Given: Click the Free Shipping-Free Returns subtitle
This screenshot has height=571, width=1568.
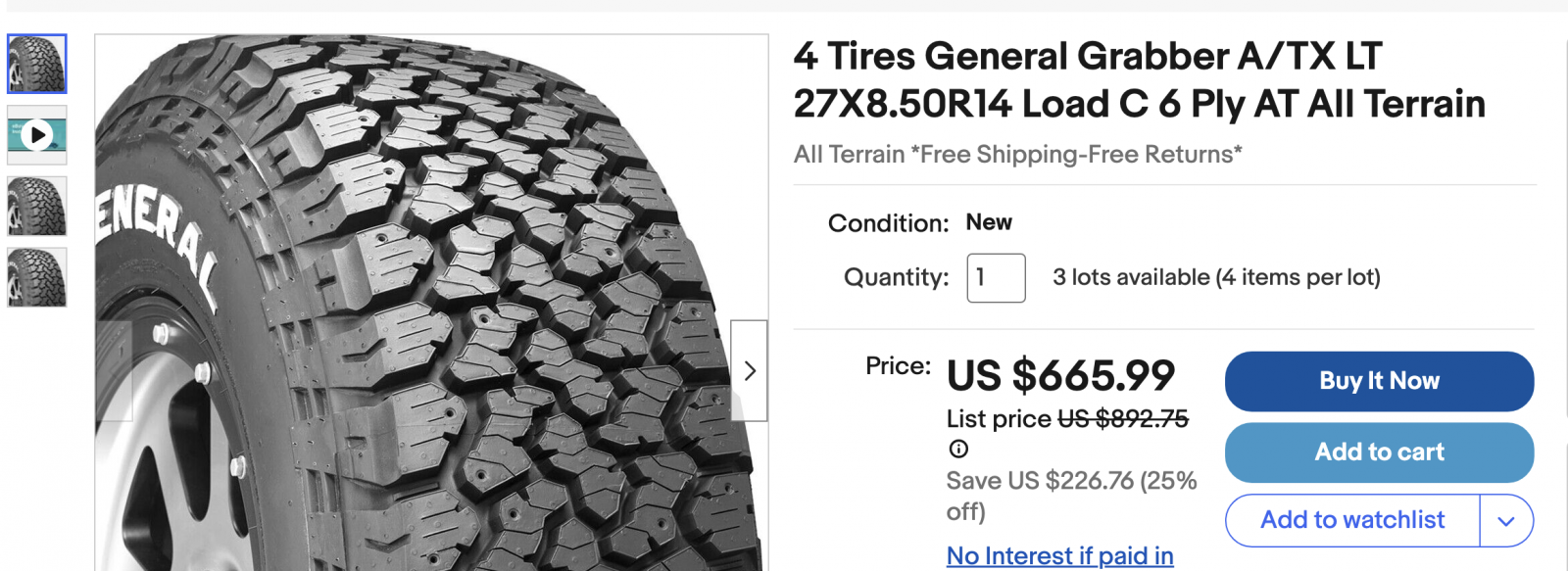Looking at the screenshot, I should (1017, 155).
